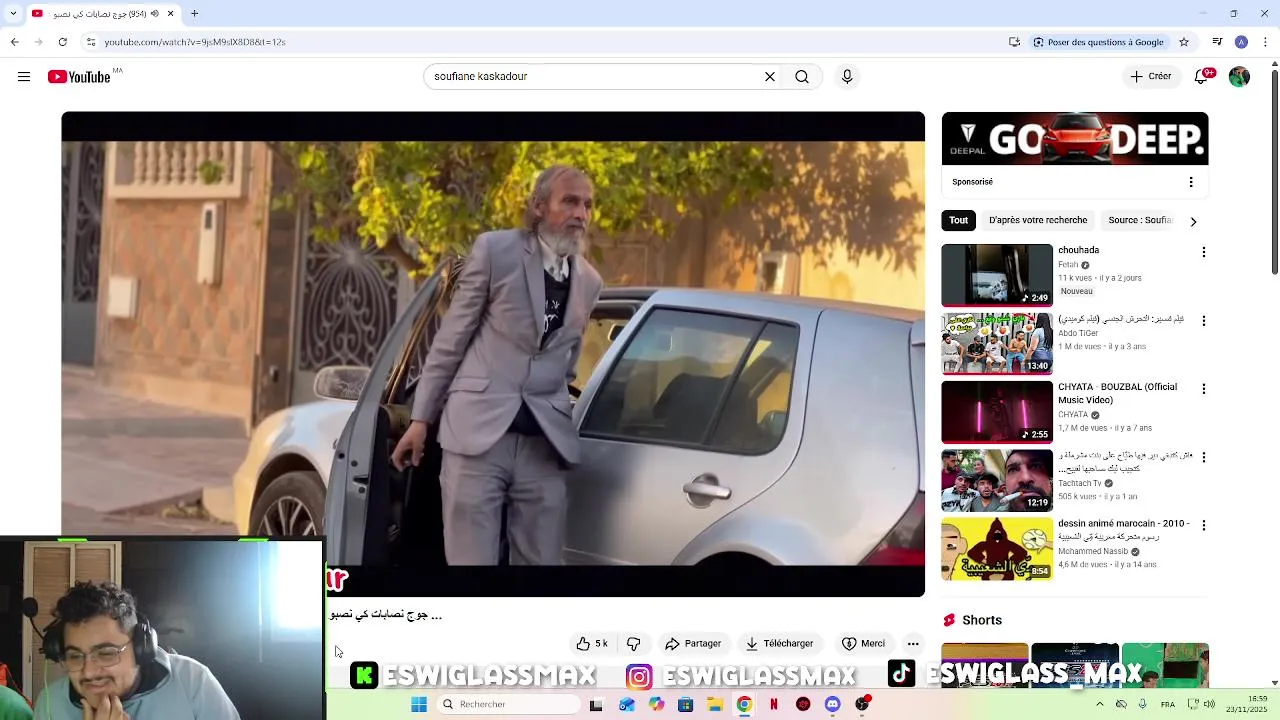Open options for the Abdo TiGer video
1280x720 pixels.
click(x=1204, y=321)
